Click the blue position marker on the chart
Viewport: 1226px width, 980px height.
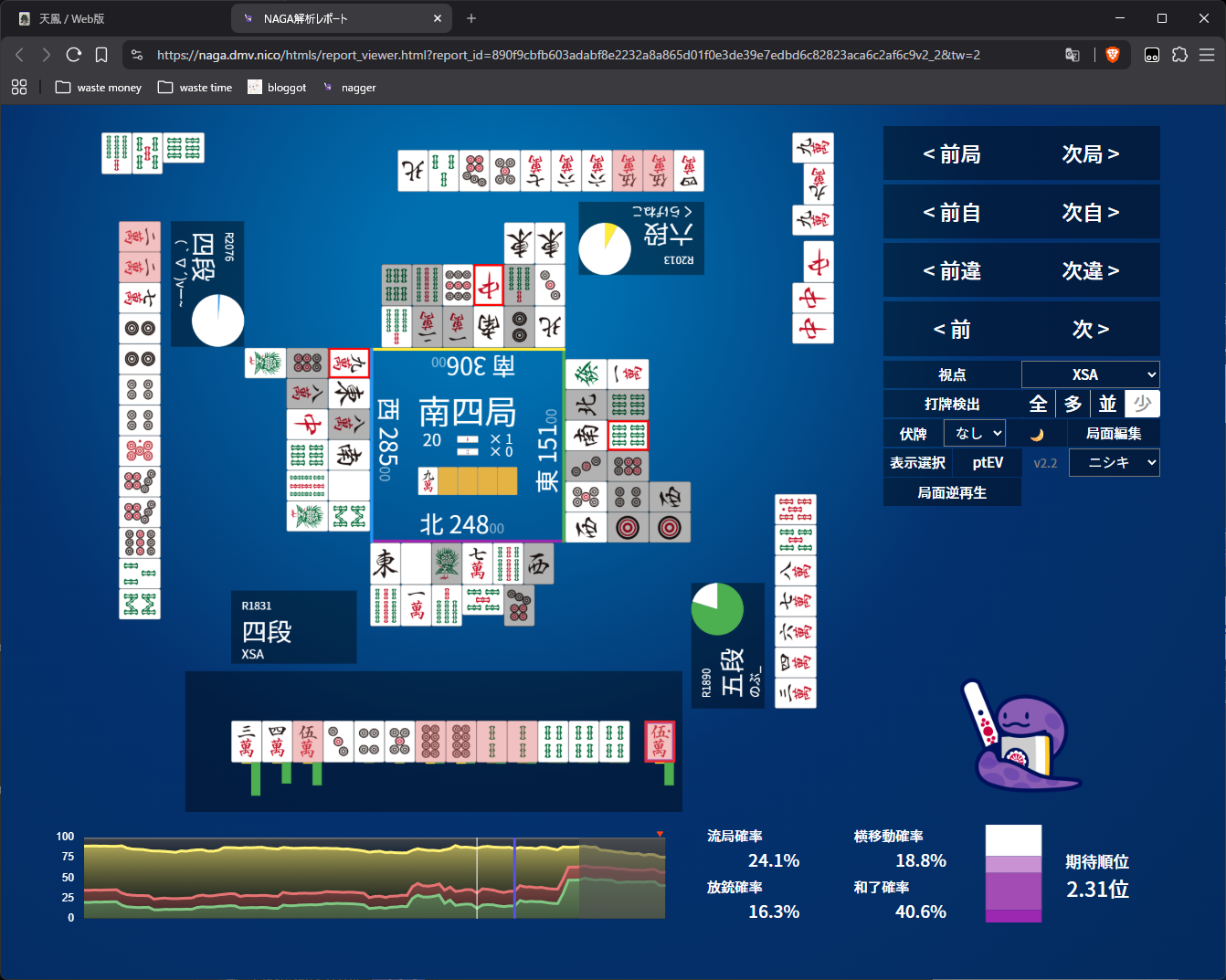pyautogui.click(x=514, y=878)
